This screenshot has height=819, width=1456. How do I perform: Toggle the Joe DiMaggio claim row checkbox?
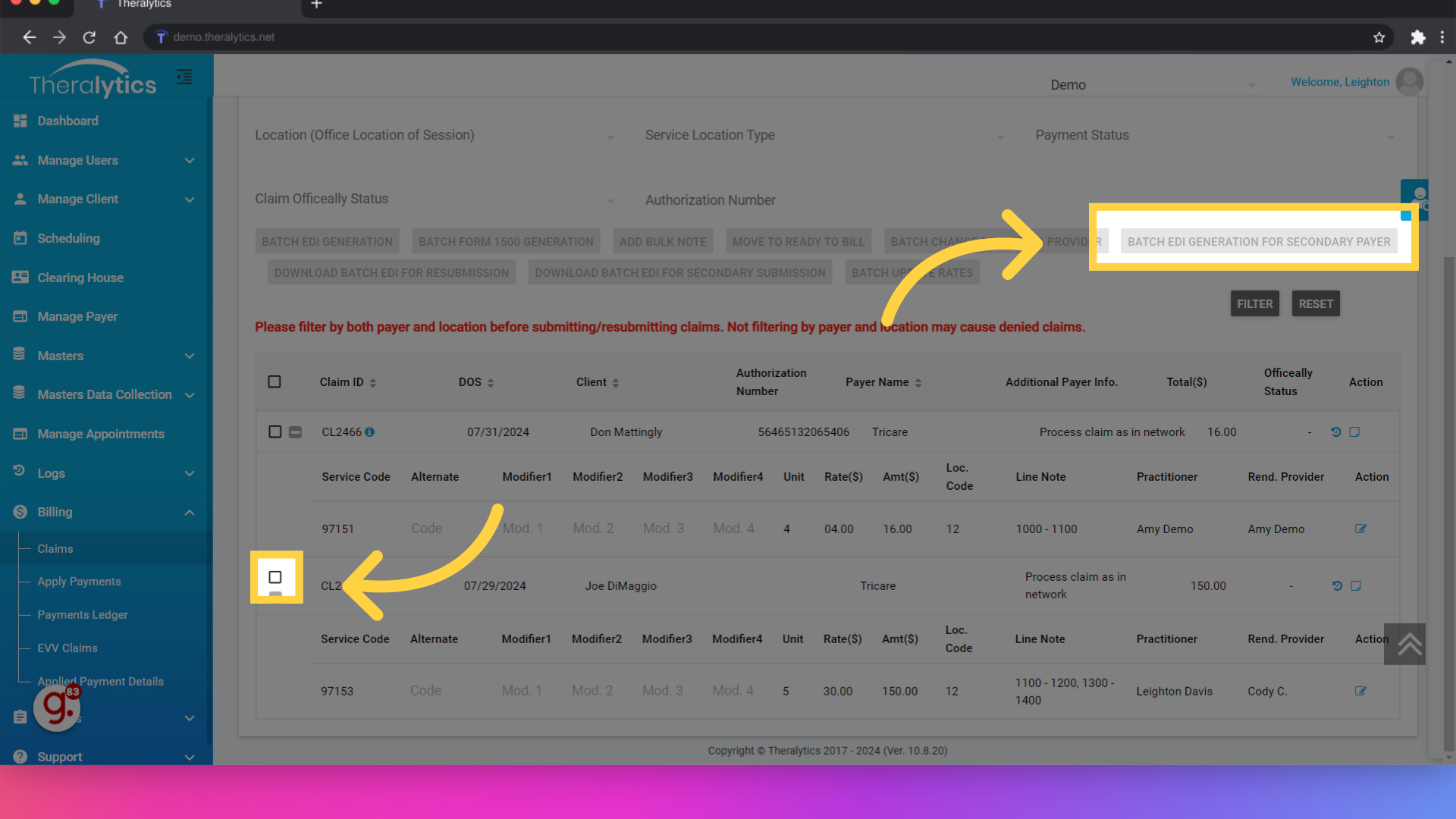click(275, 577)
